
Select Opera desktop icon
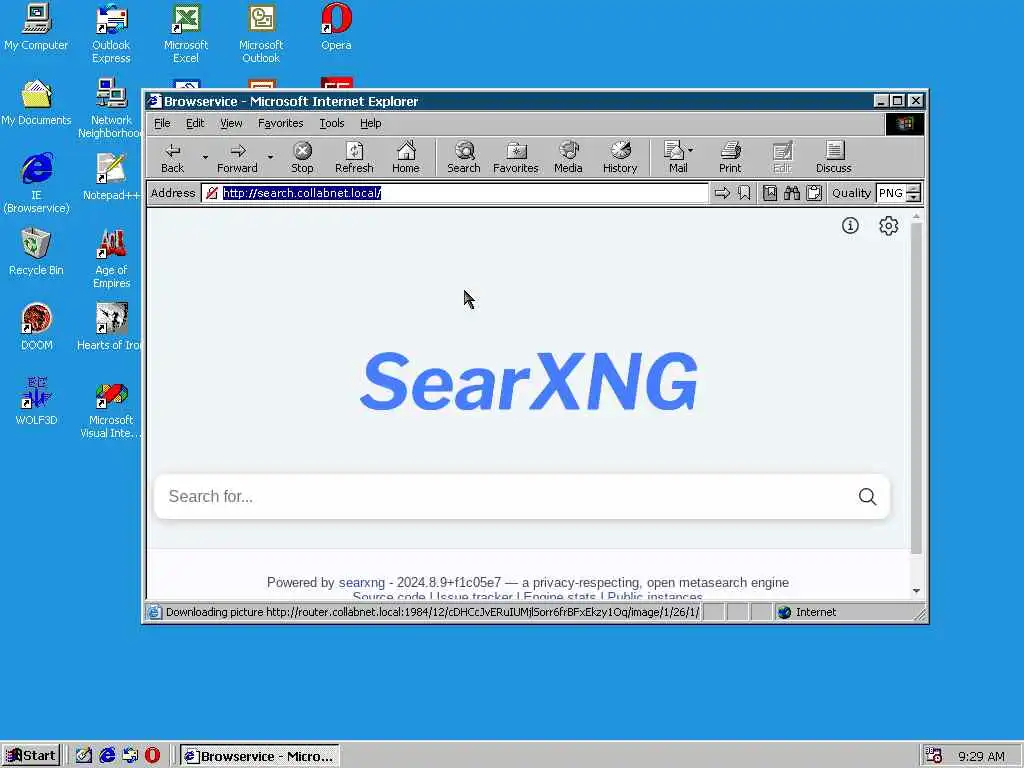[x=336, y=27]
